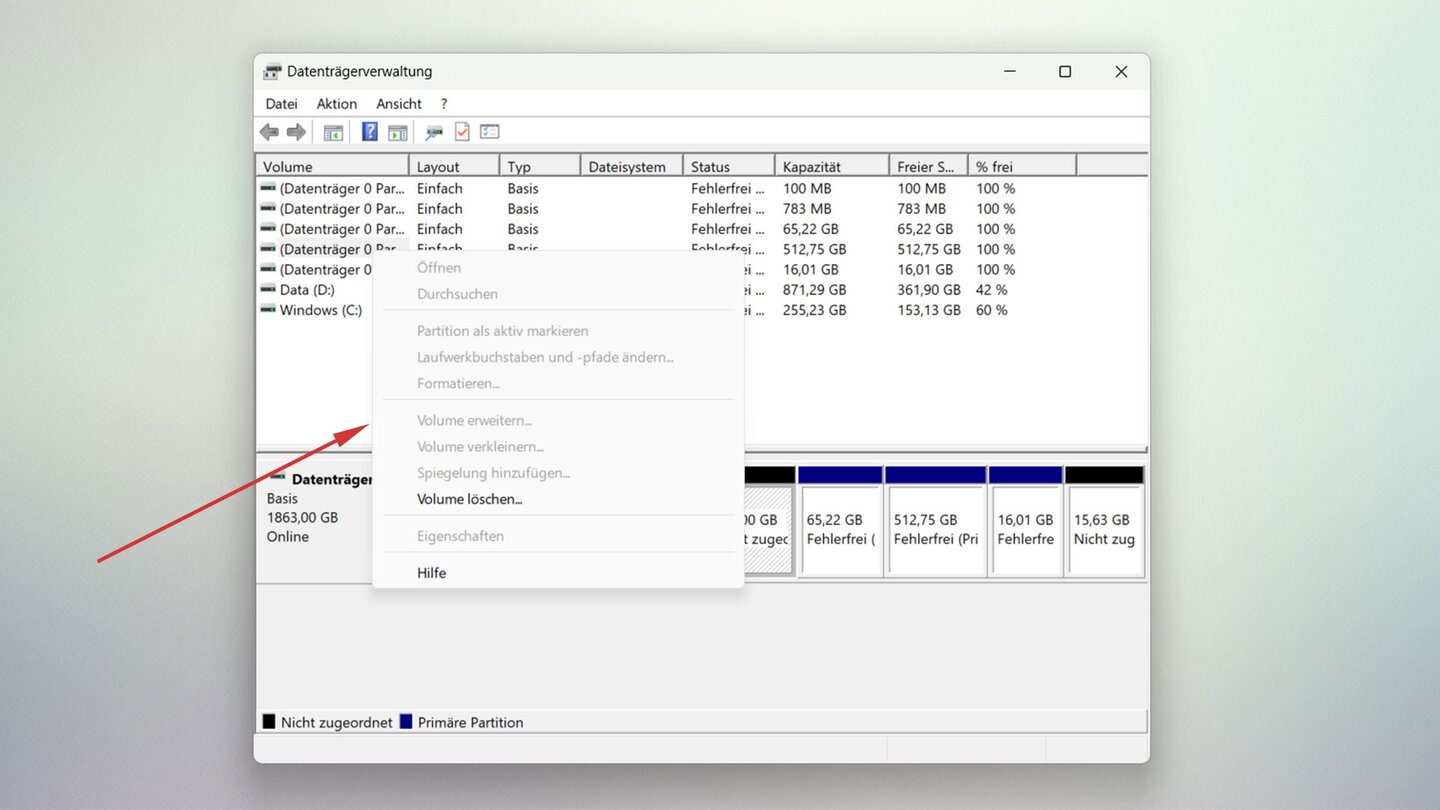Open help via blue question mark icon

(370, 132)
